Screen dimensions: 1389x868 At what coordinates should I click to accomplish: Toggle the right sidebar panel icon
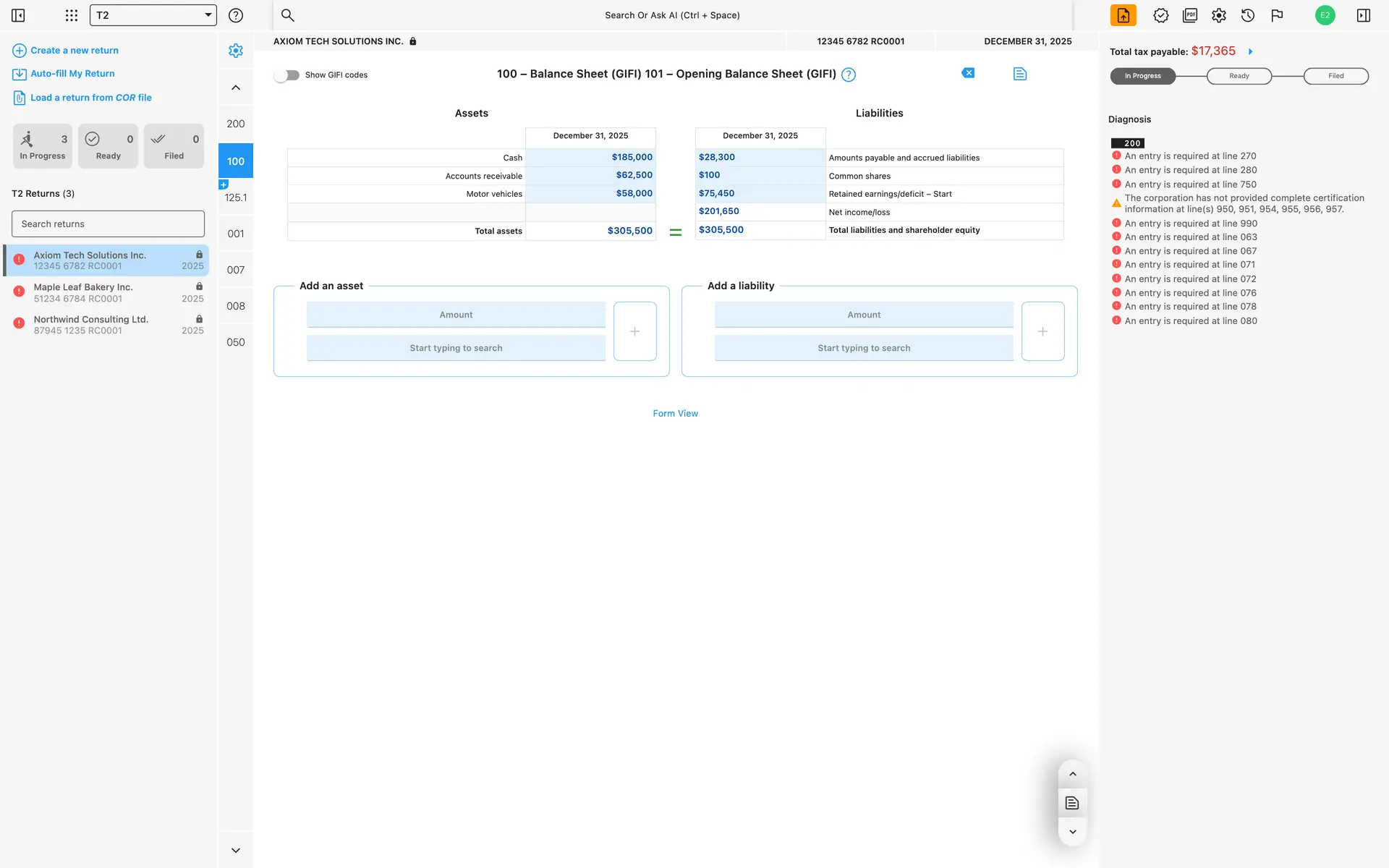[1364, 15]
